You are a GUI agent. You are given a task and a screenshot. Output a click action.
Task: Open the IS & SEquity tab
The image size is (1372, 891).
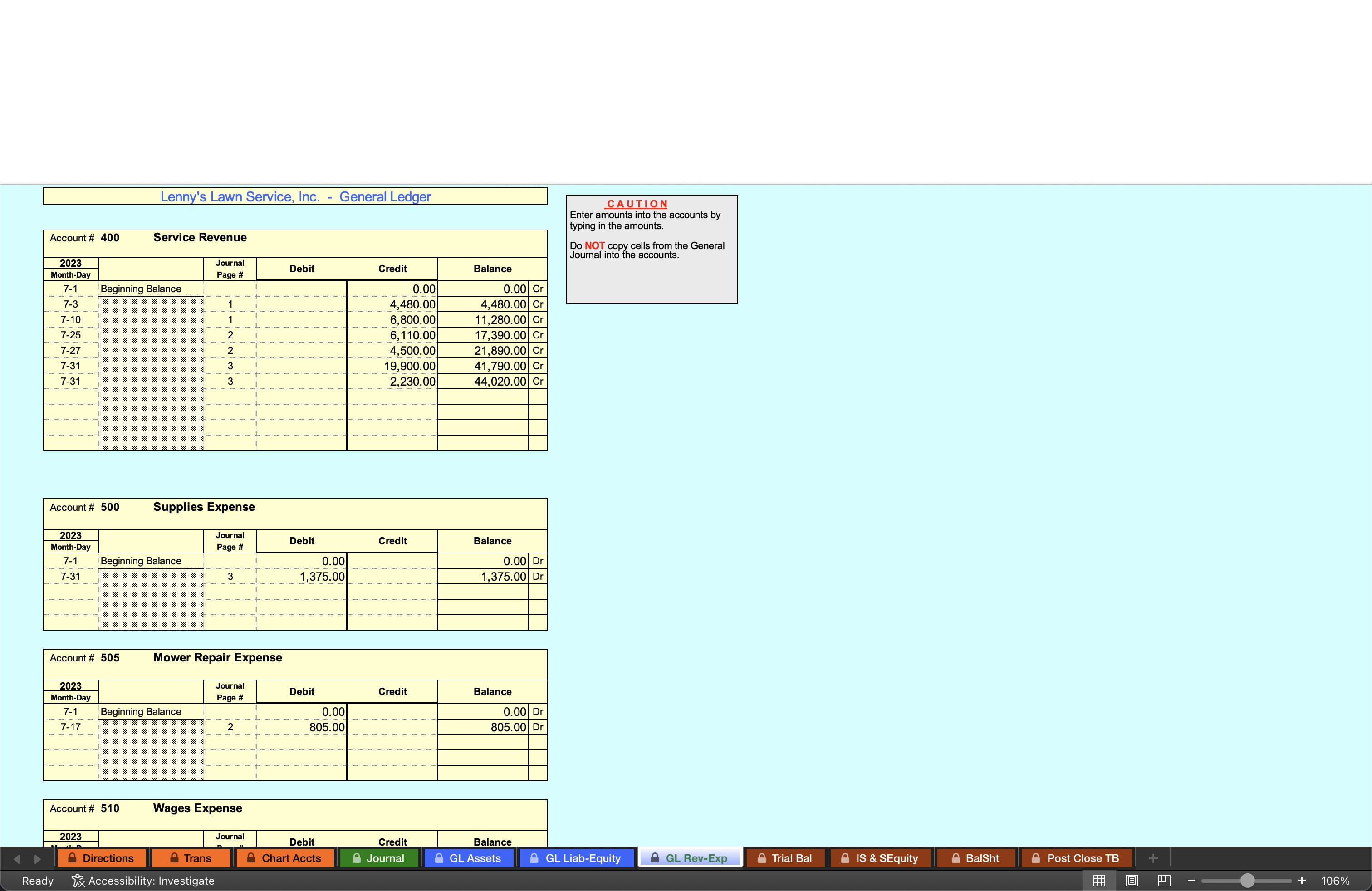(x=880, y=858)
